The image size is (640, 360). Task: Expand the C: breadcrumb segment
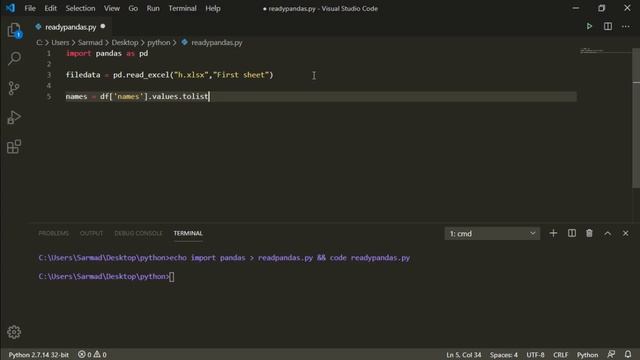pos(39,42)
